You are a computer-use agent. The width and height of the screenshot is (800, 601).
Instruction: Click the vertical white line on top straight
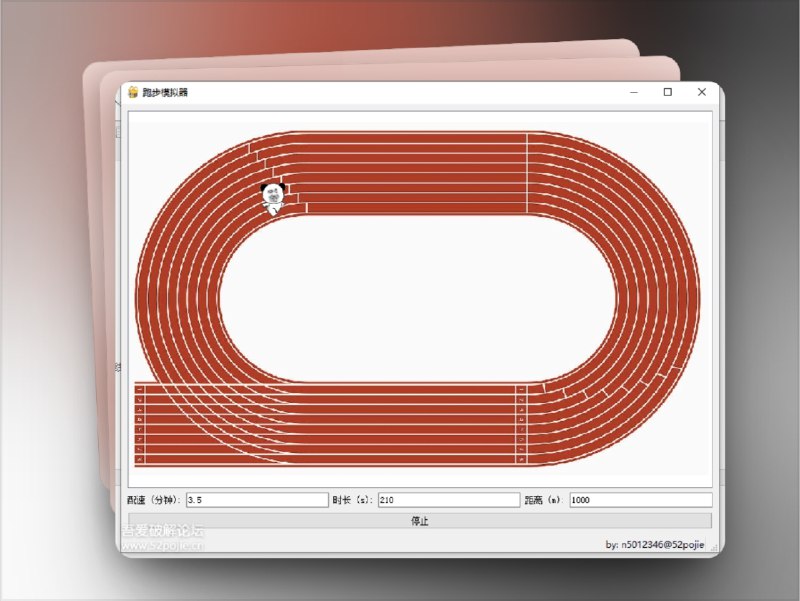pos(527,172)
